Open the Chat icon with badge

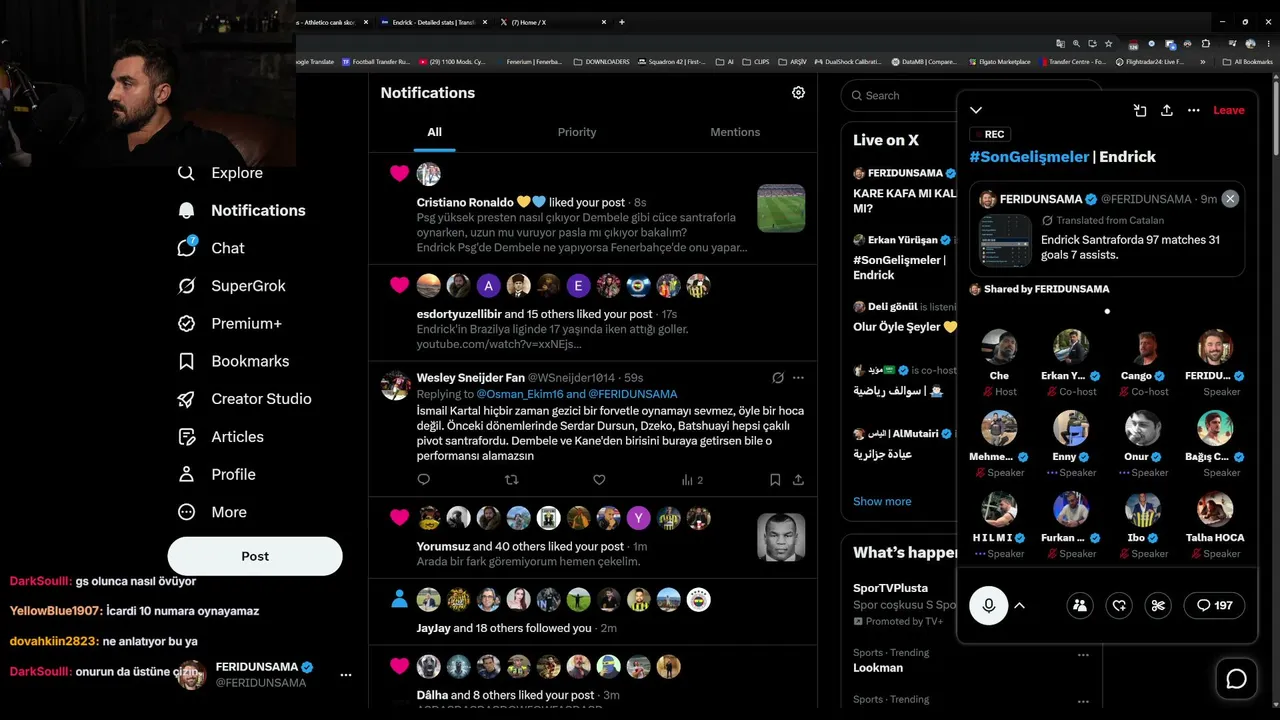click(x=187, y=247)
